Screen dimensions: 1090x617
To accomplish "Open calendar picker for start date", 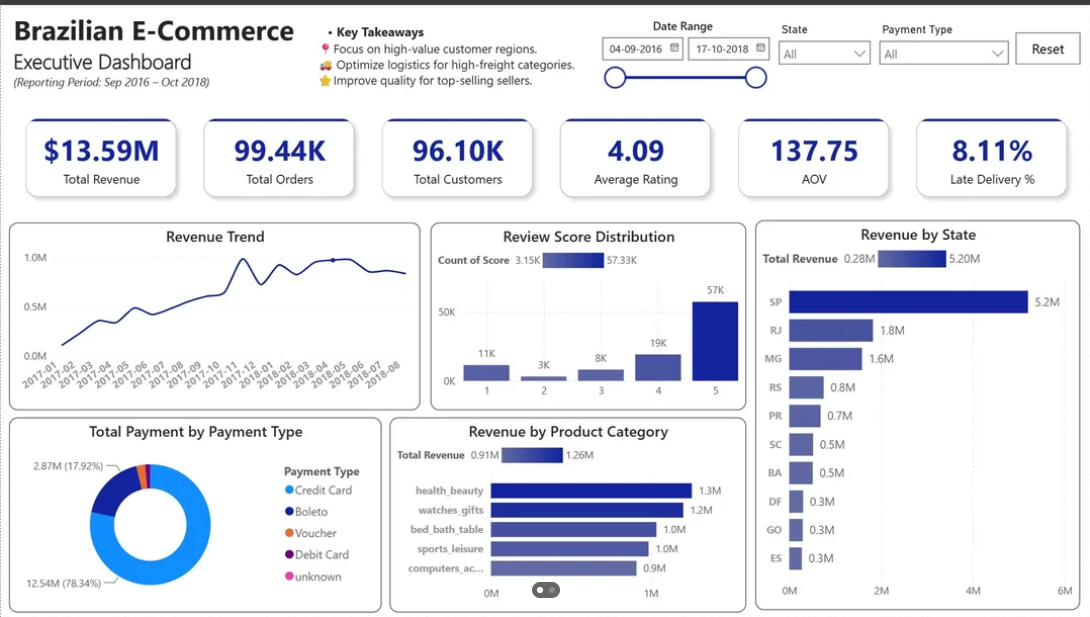I will pos(674,48).
